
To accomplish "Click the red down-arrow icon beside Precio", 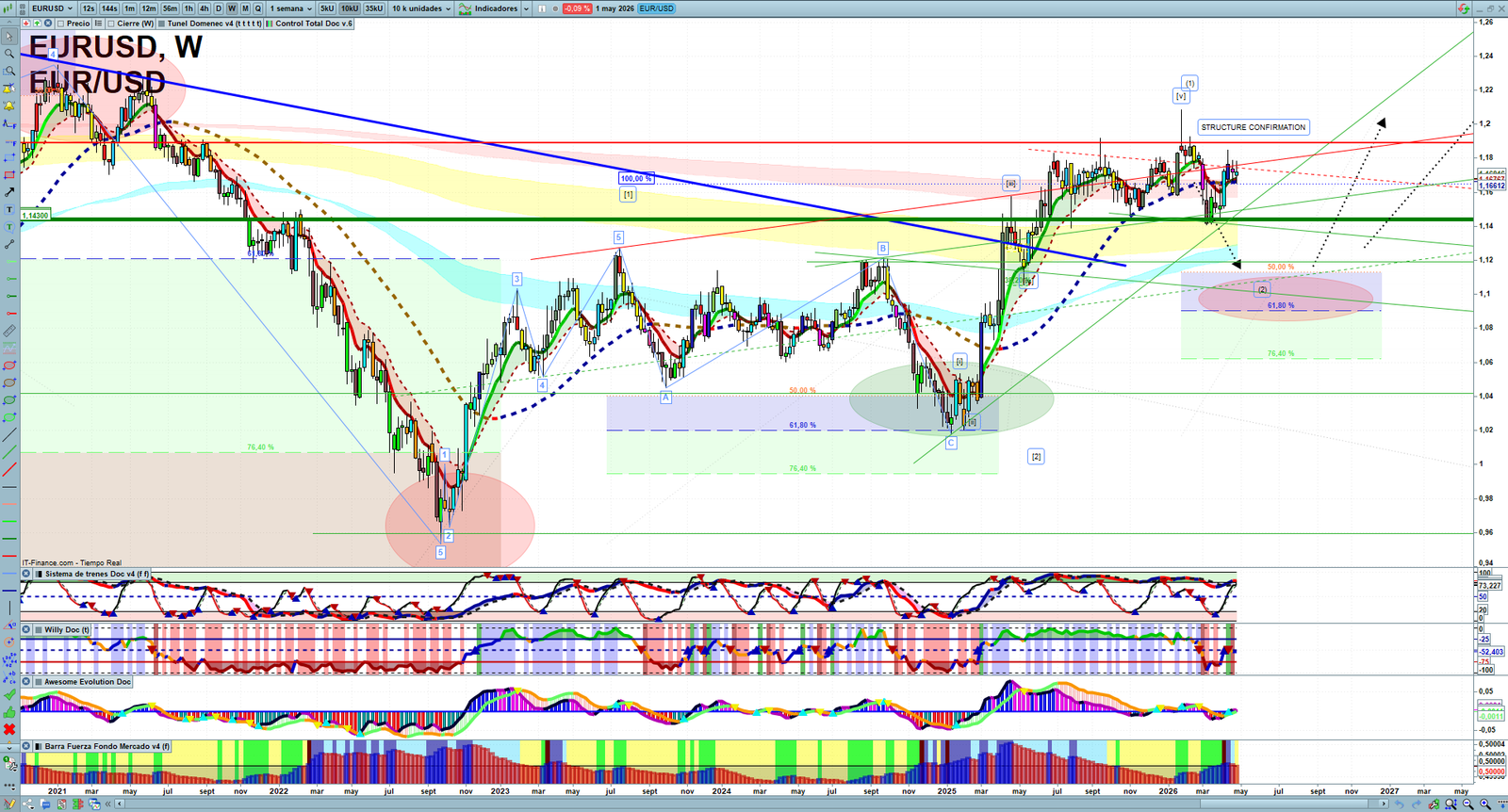I will 25,24.
